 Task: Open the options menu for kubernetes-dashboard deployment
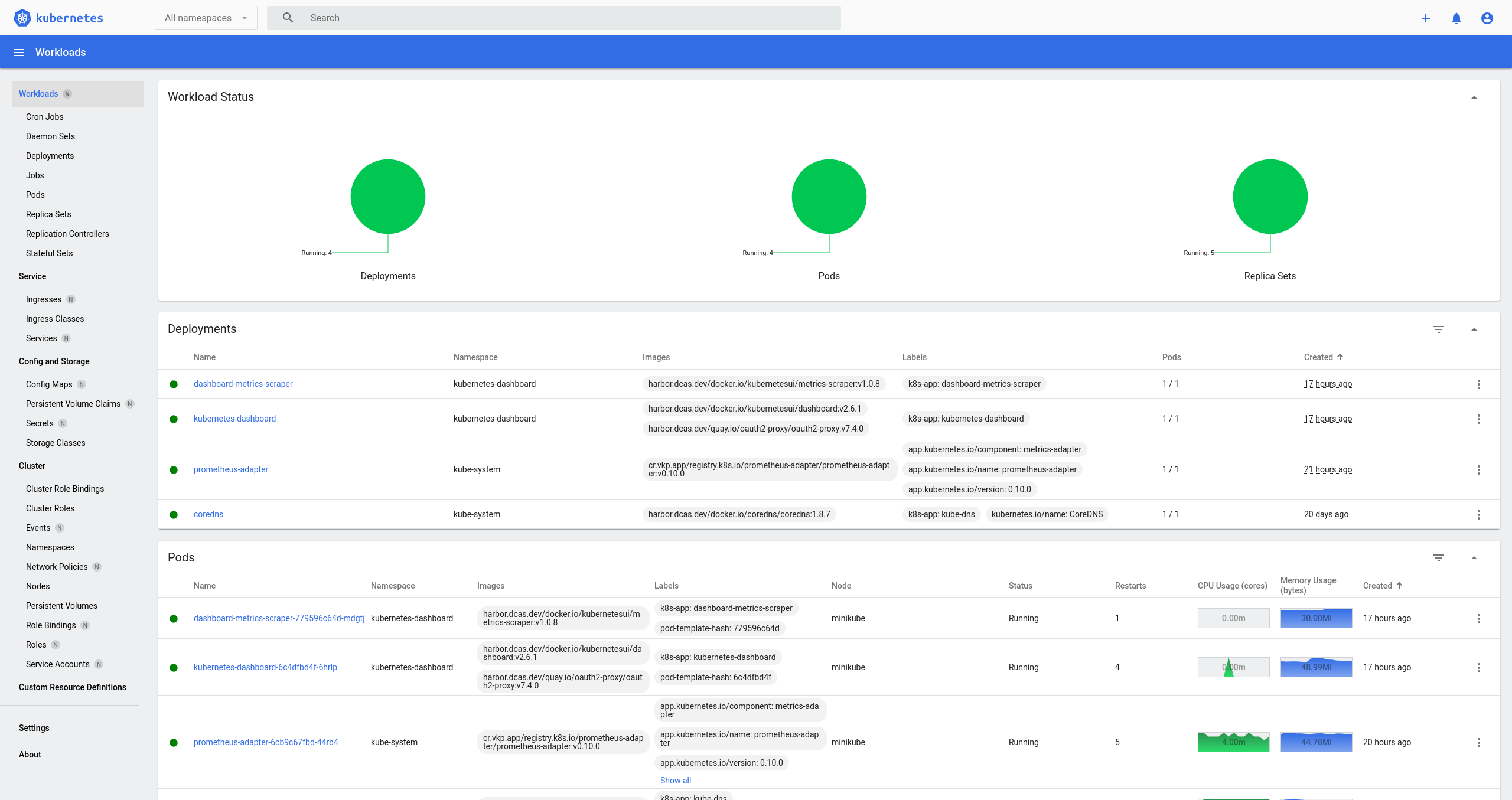(1479, 419)
